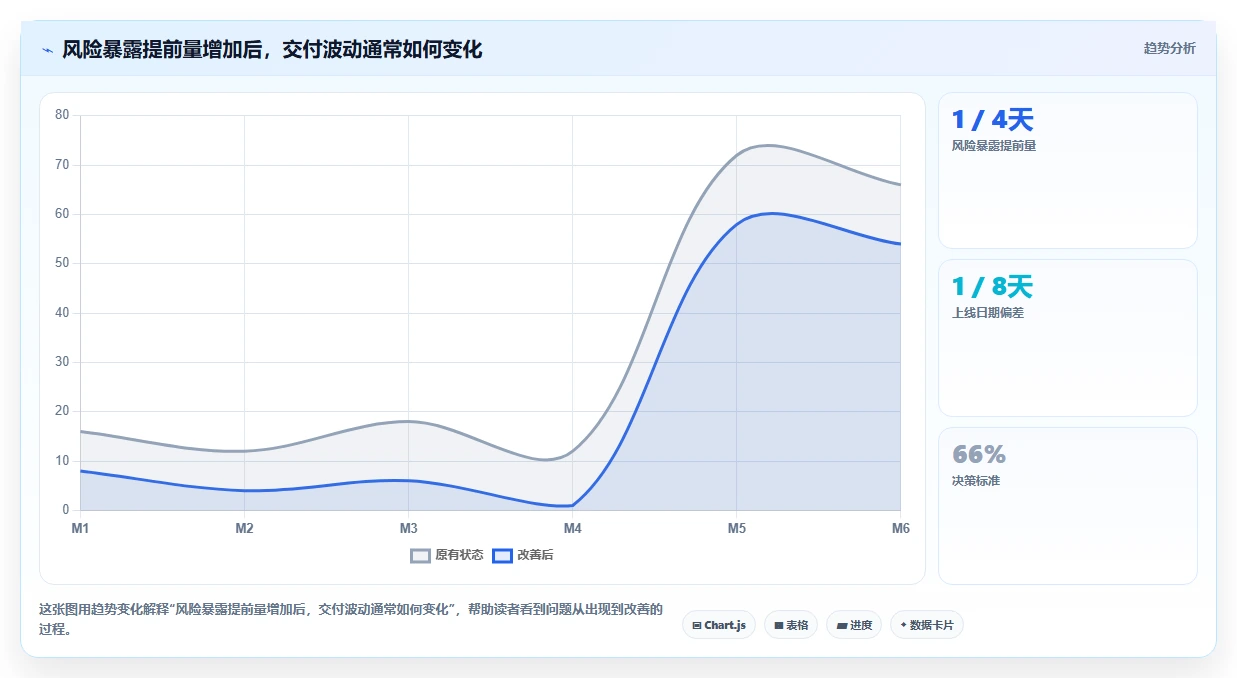Click the 20 y-axis tick label

coord(62,411)
